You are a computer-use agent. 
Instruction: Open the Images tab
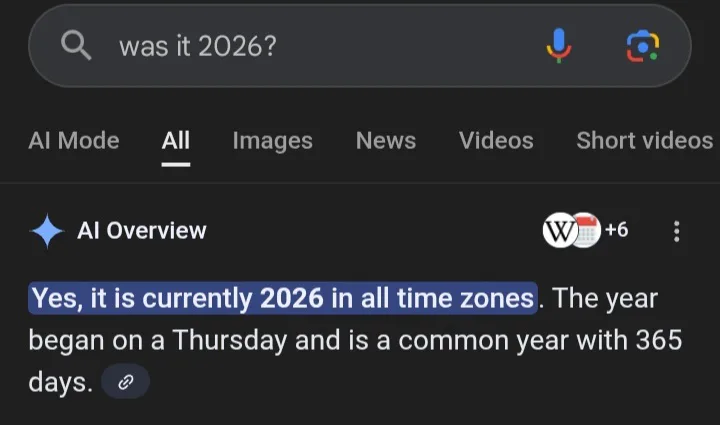(272, 141)
